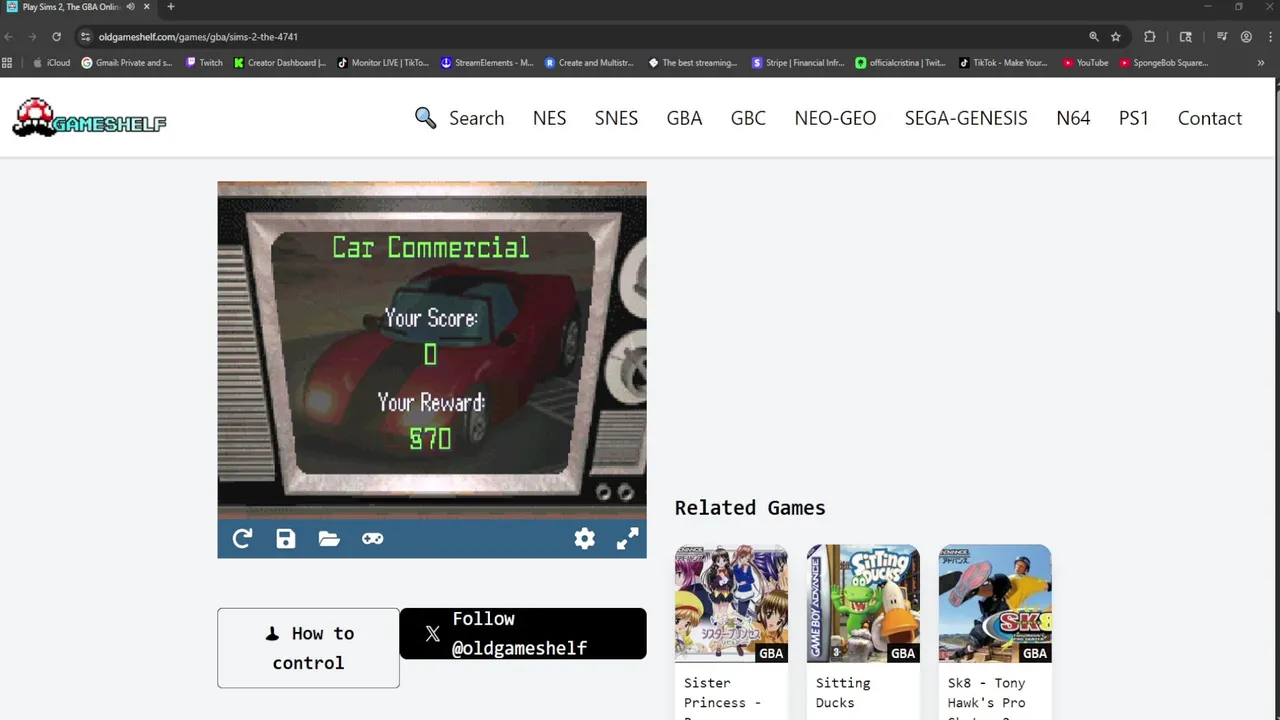Open the Monitor LIVE TikTok bookmark
The height and width of the screenshot is (720, 1280).
(384, 63)
